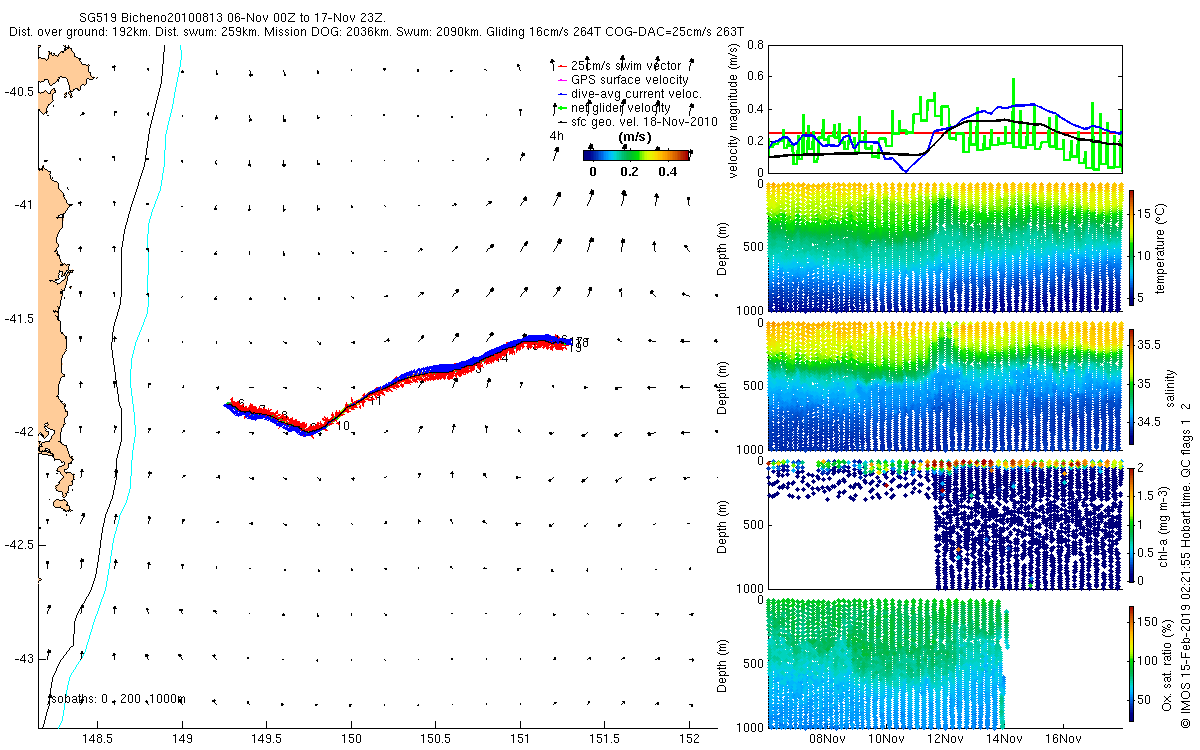1200x750 pixels.
Task: Click the '150' oxygen colorbar tick
Action: pos(1149,622)
